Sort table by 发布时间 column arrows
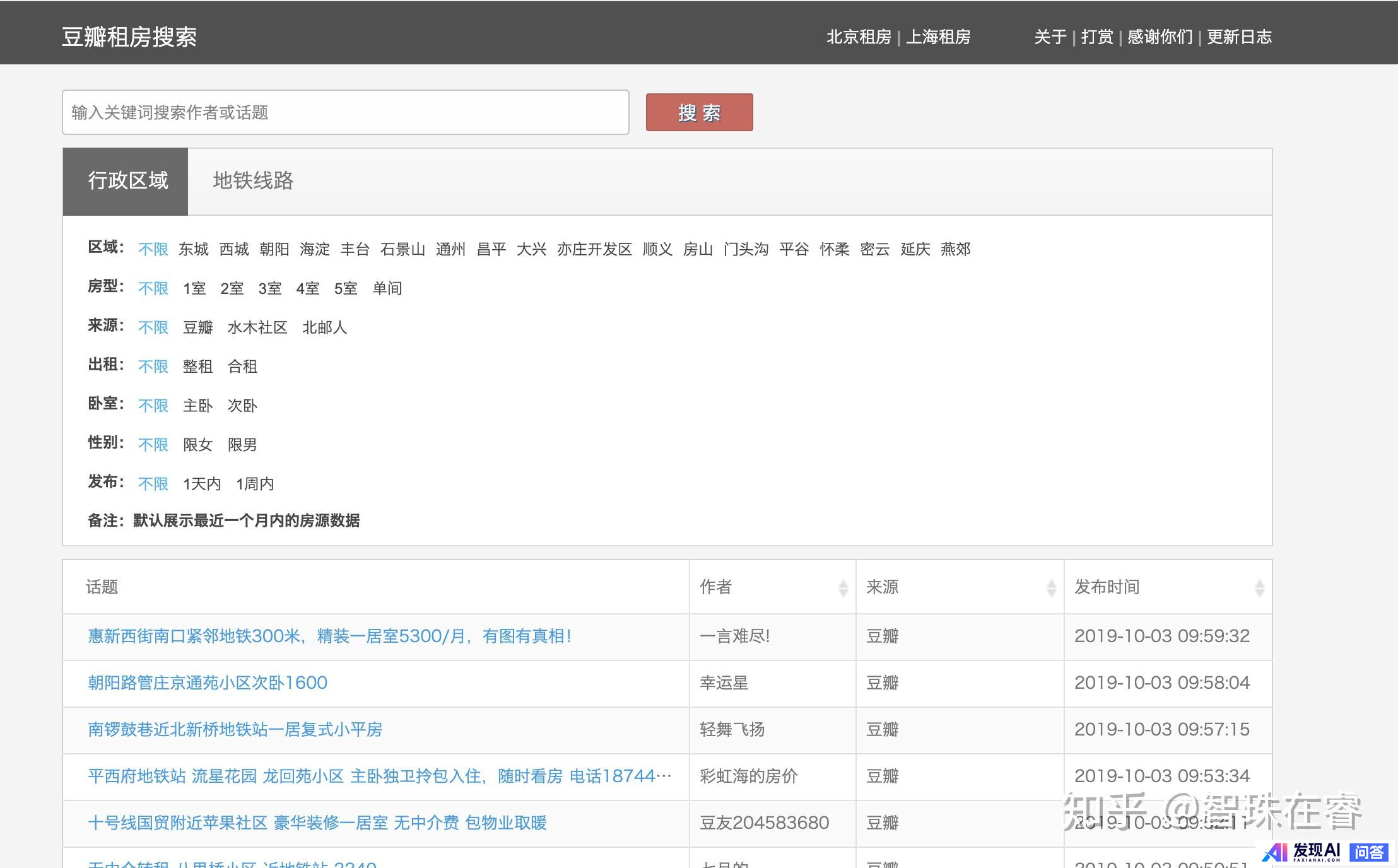This screenshot has height=868, width=1398. pos(1259,588)
